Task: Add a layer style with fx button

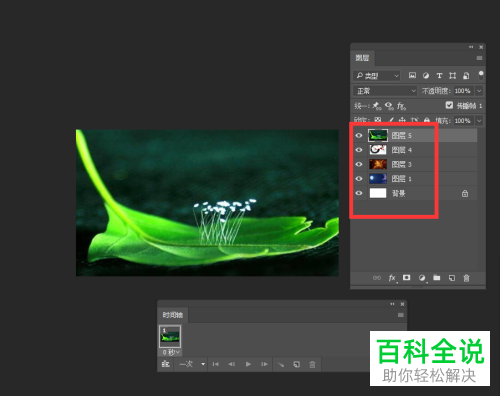Action: (x=392, y=278)
